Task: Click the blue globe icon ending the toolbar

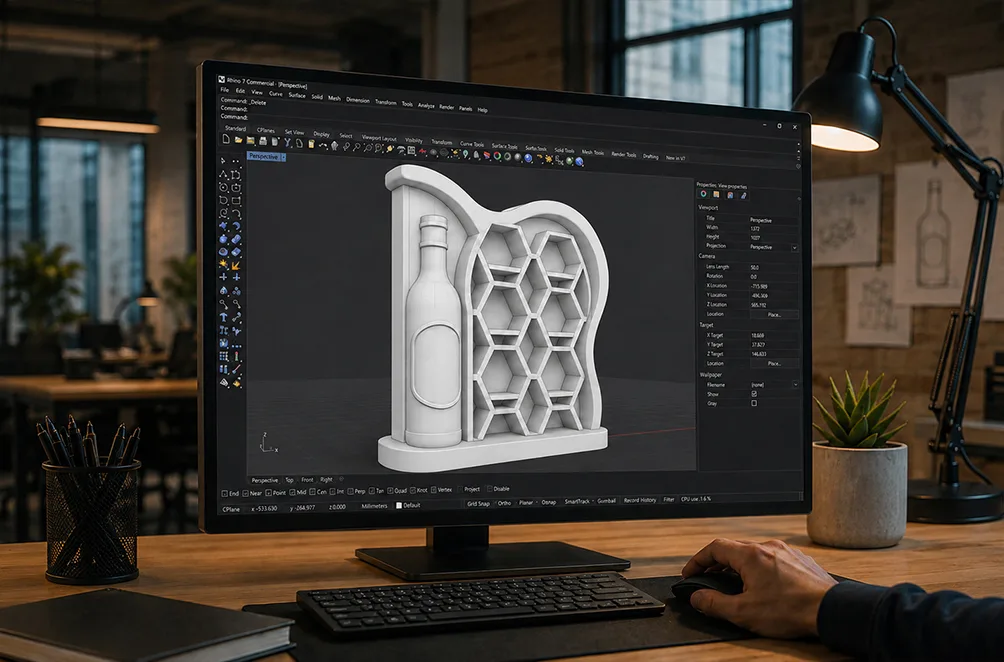Action: 579,161
